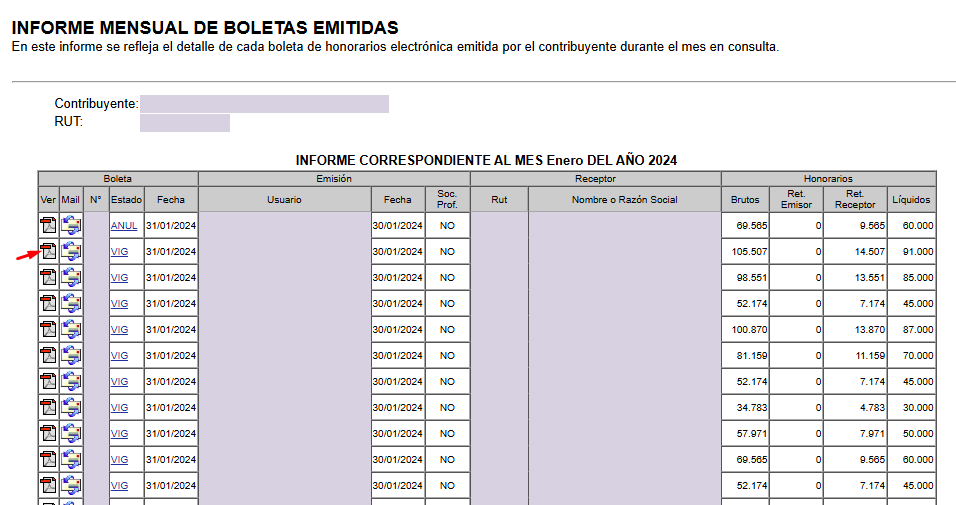Open the ANUL estado link
956x505 pixels.
[x=124, y=226]
